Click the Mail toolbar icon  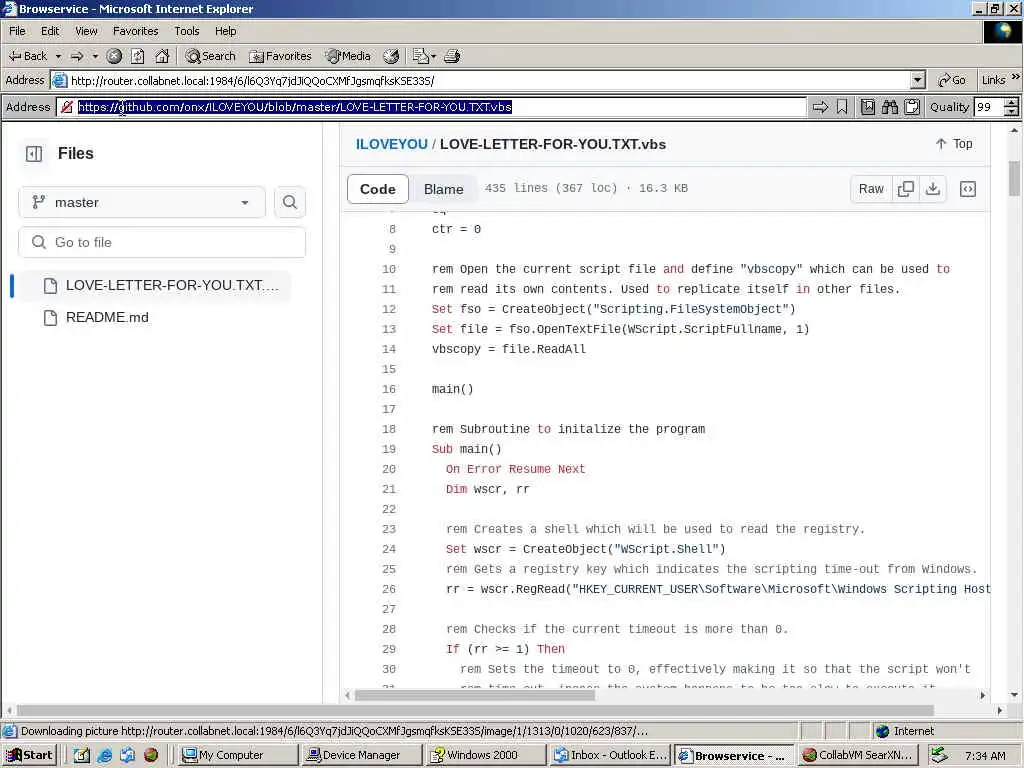point(420,56)
